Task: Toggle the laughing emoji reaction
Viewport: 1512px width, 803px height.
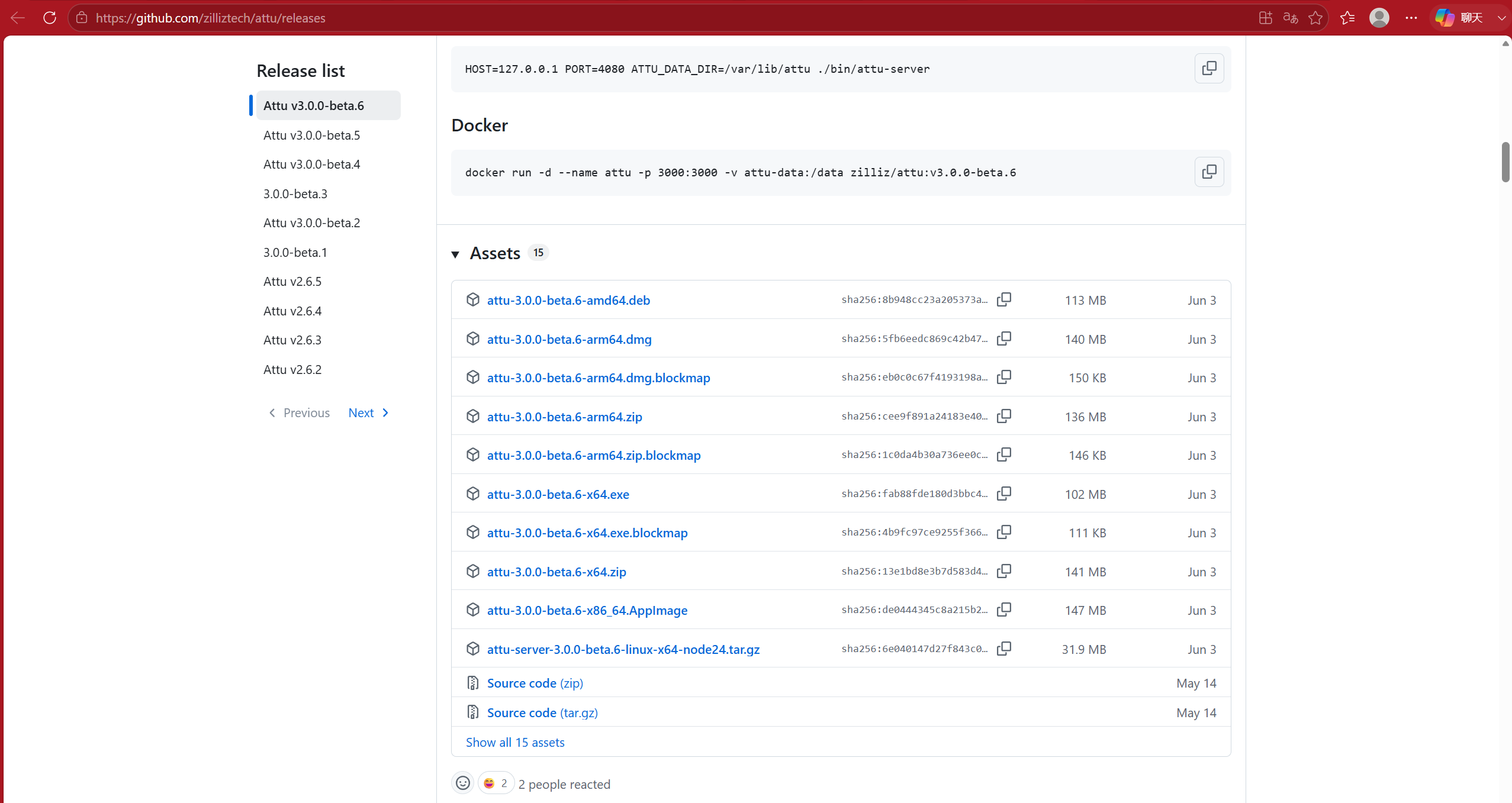Action: (x=496, y=783)
